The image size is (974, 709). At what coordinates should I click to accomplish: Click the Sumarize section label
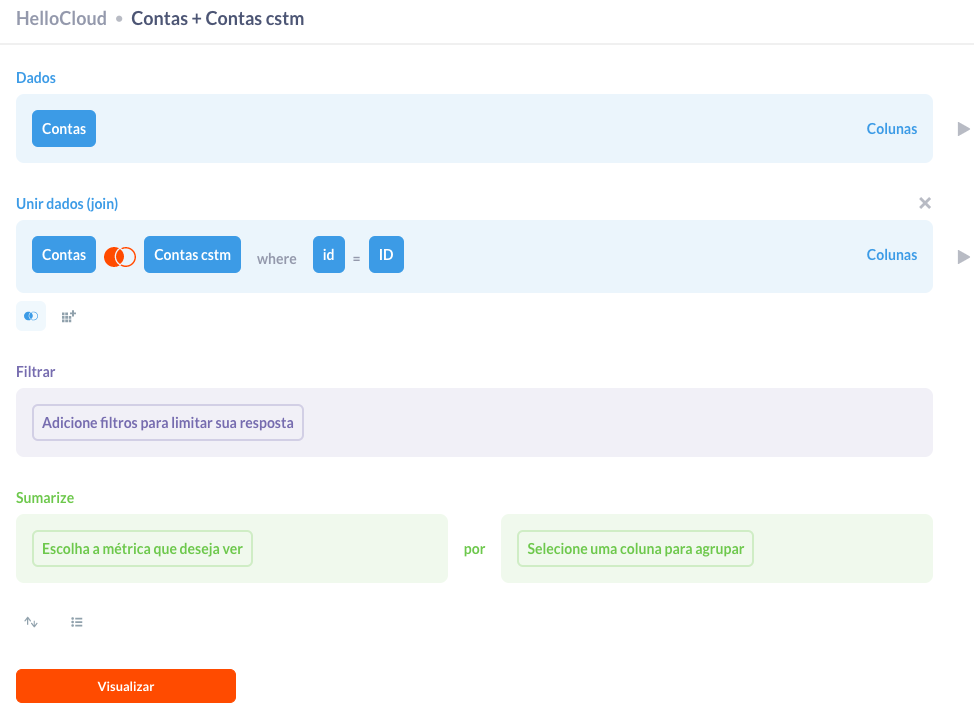[x=45, y=498]
